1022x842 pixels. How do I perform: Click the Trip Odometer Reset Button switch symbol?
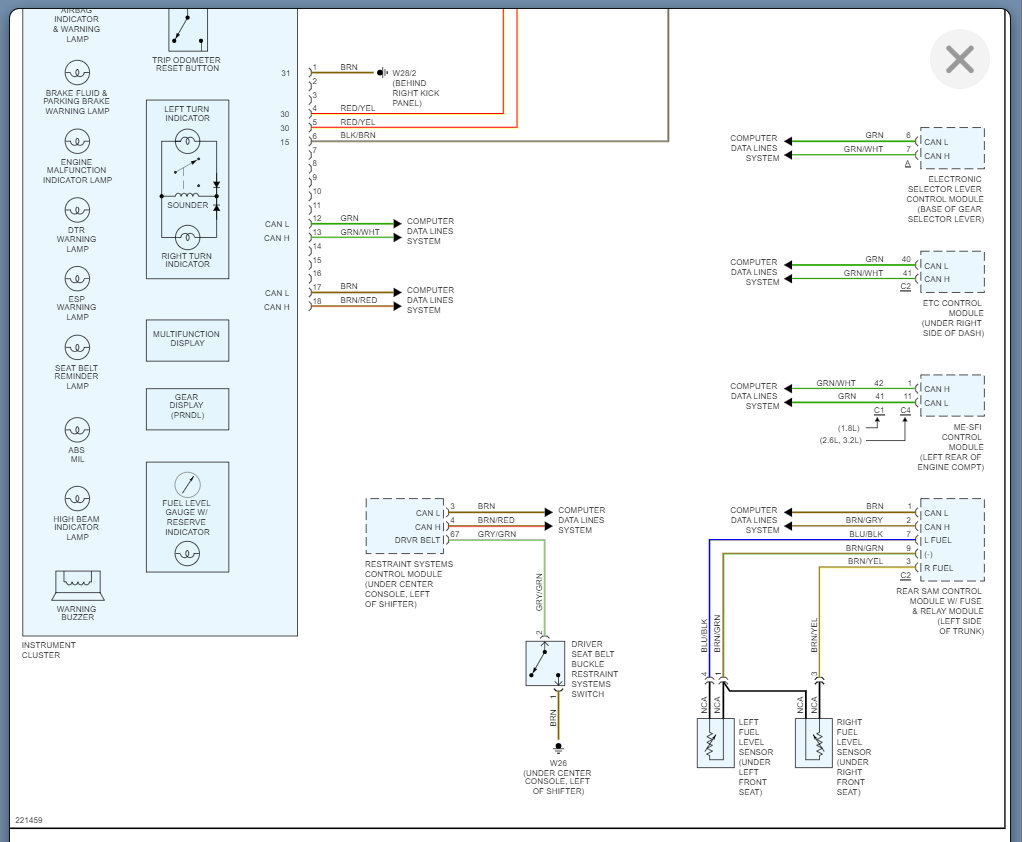[x=188, y=31]
